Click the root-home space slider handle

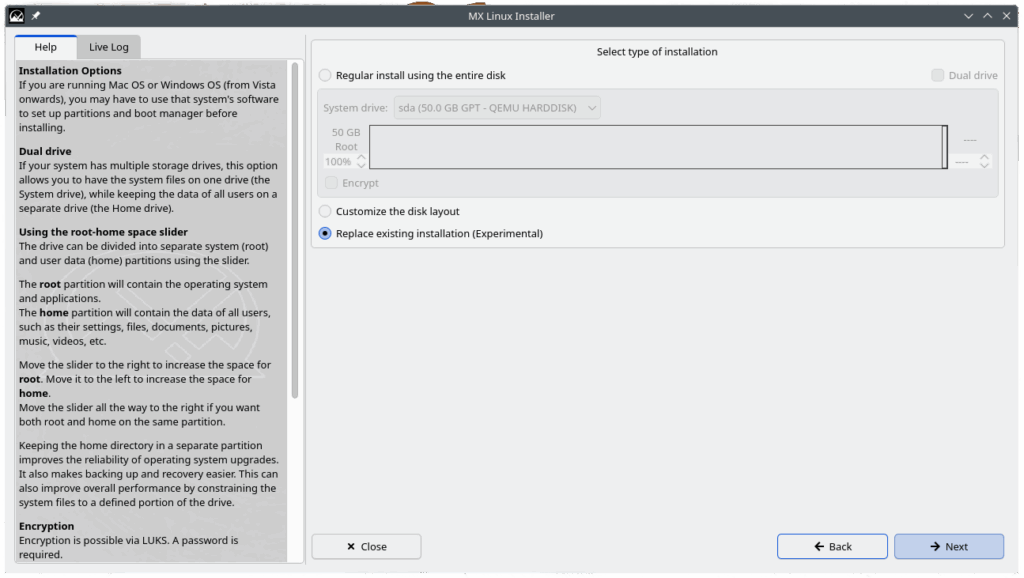(x=944, y=147)
